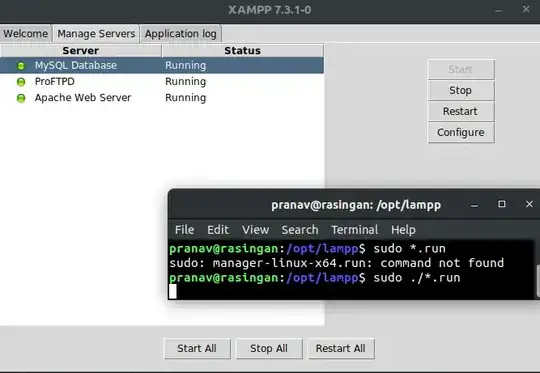540x373 pixels.
Task: Open the terminal View menu
Action: click(255, 230)
